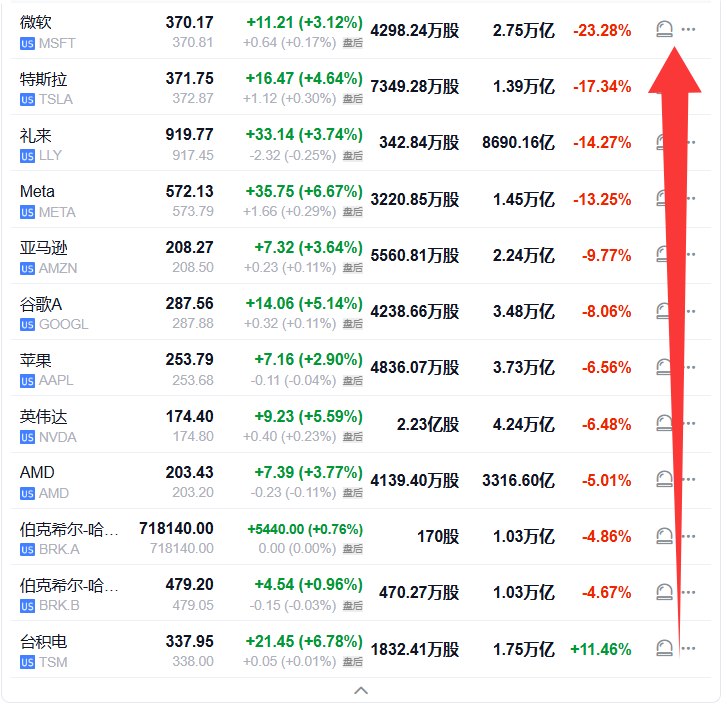Click the alert bell for Meta
This screenshot has height=712, width=727.
coord(662,198)
